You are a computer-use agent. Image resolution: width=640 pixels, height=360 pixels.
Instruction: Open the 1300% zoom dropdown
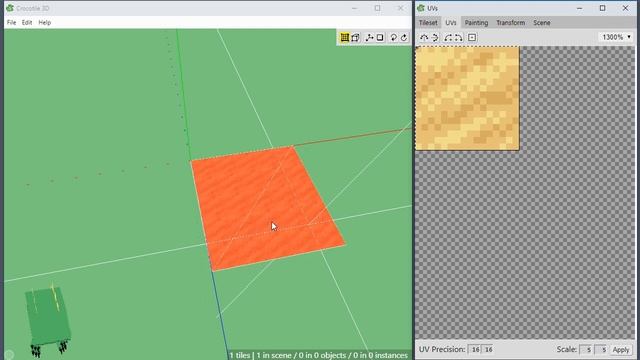click(x=616, y=37)
